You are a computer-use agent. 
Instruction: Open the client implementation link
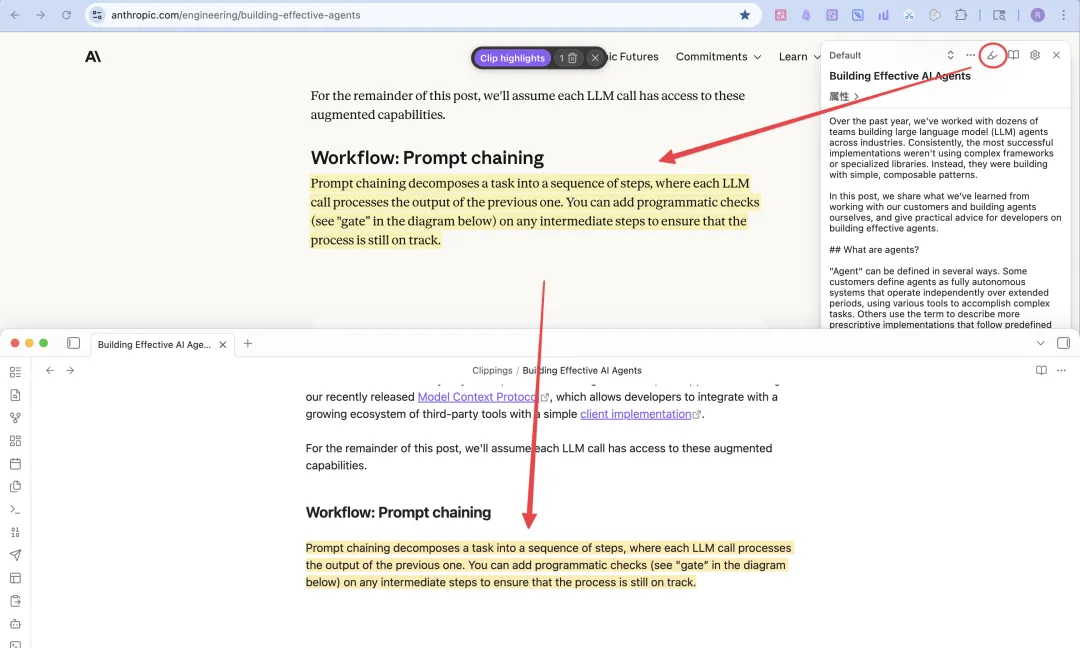[x=636, y=414]
